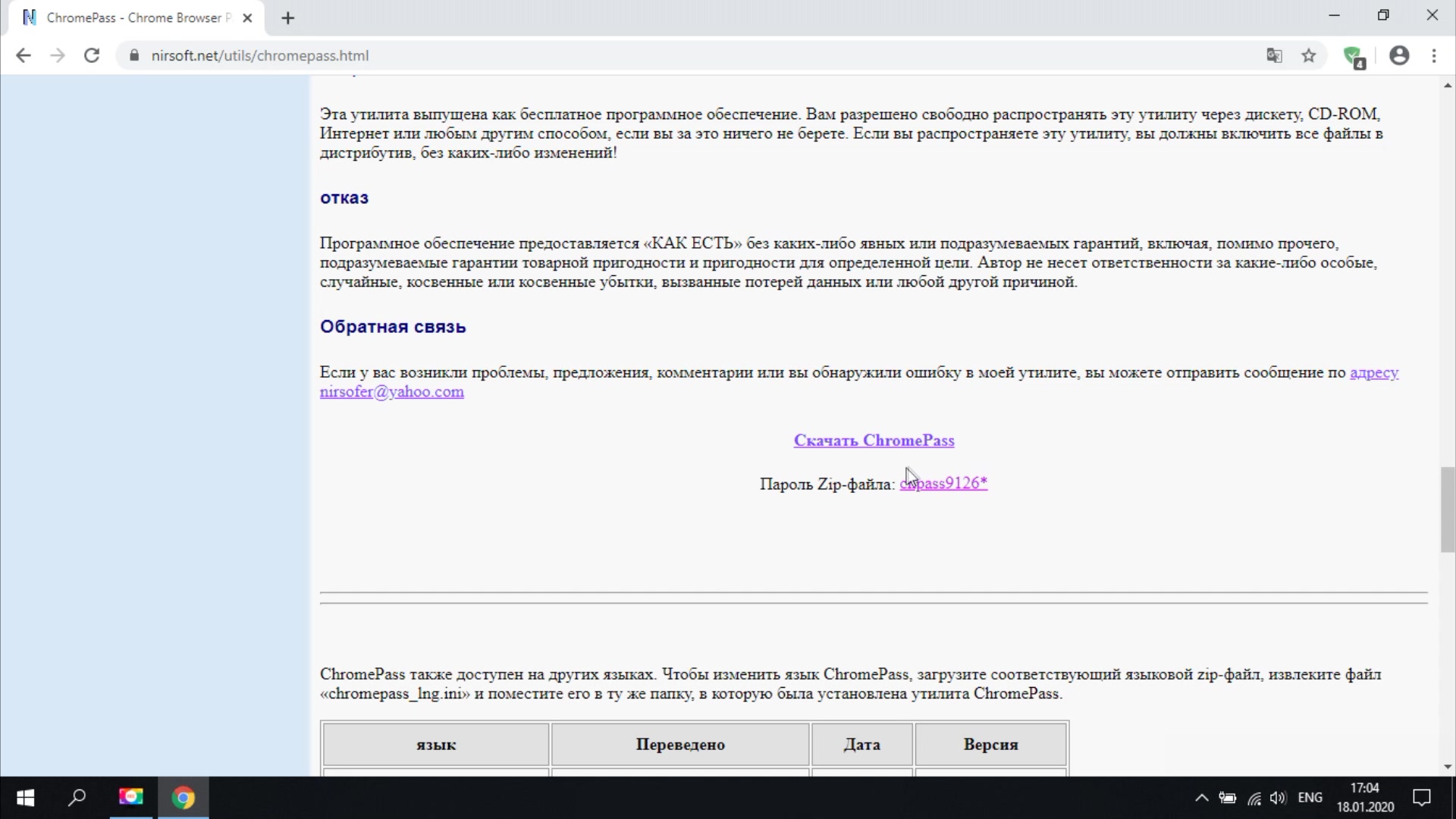Open the Wi-Fi network tray icon
This screenshot has width=1456, height=819.
[1254, 798]
